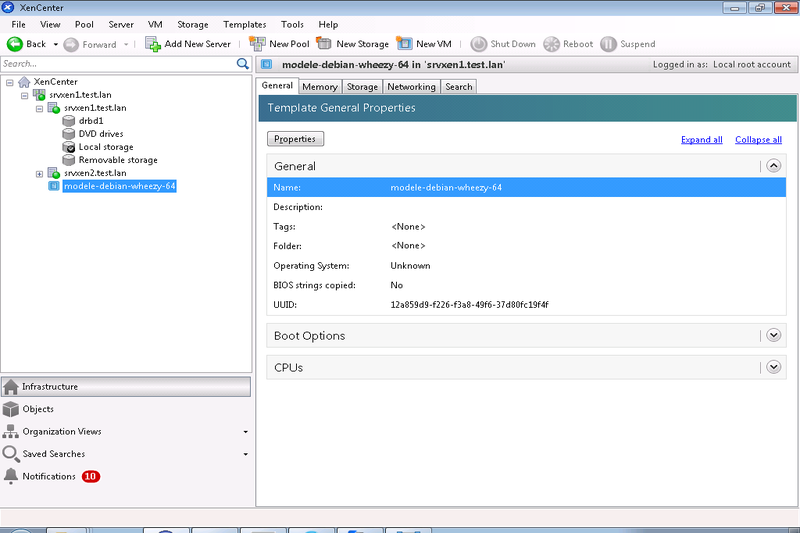The image size is (800, 533).
Task: Click the Suspend pause icon
Action: click(608, 44)
